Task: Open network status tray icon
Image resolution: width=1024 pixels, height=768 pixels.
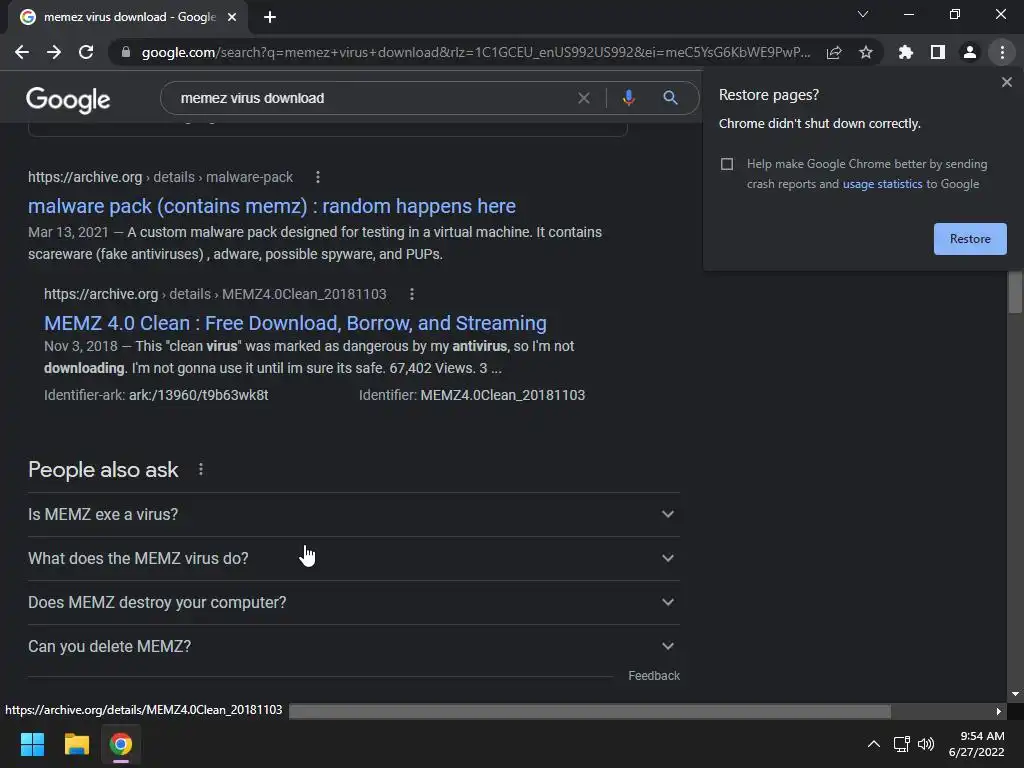Action: [902, 744]
